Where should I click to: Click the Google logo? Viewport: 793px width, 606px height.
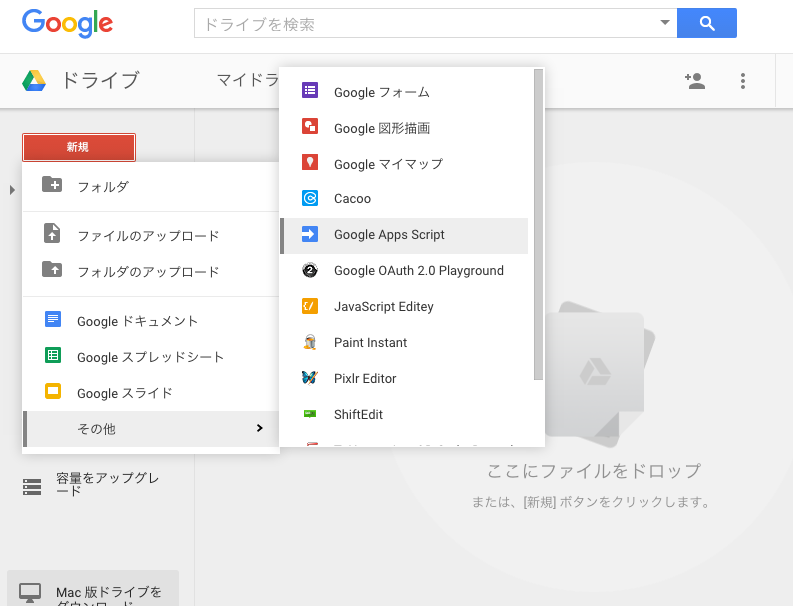point(67,23)
